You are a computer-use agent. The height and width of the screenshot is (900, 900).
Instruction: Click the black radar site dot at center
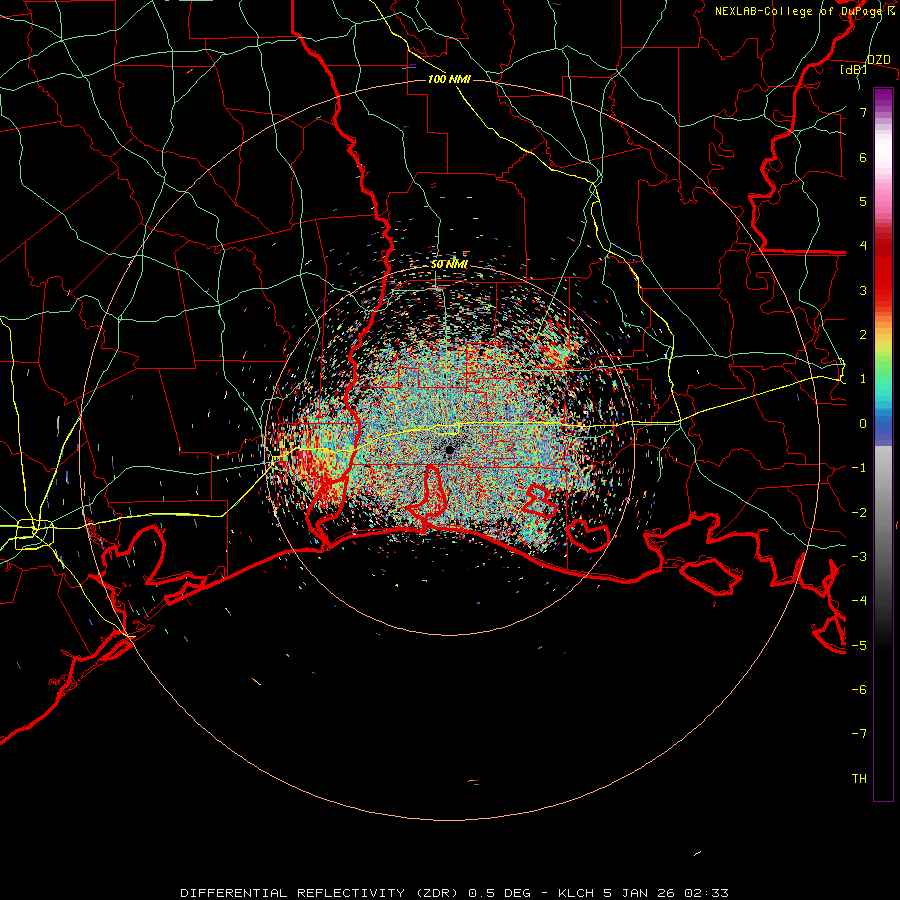click(449, 450)
